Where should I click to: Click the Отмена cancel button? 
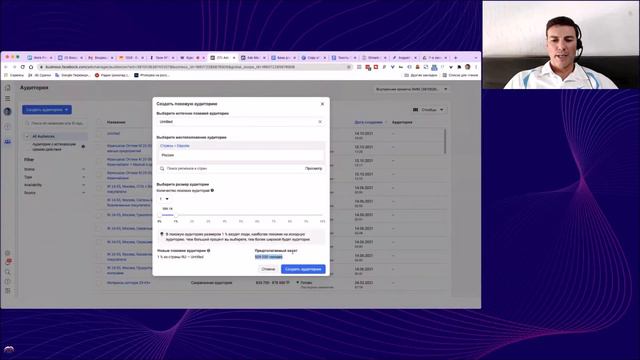268,269
